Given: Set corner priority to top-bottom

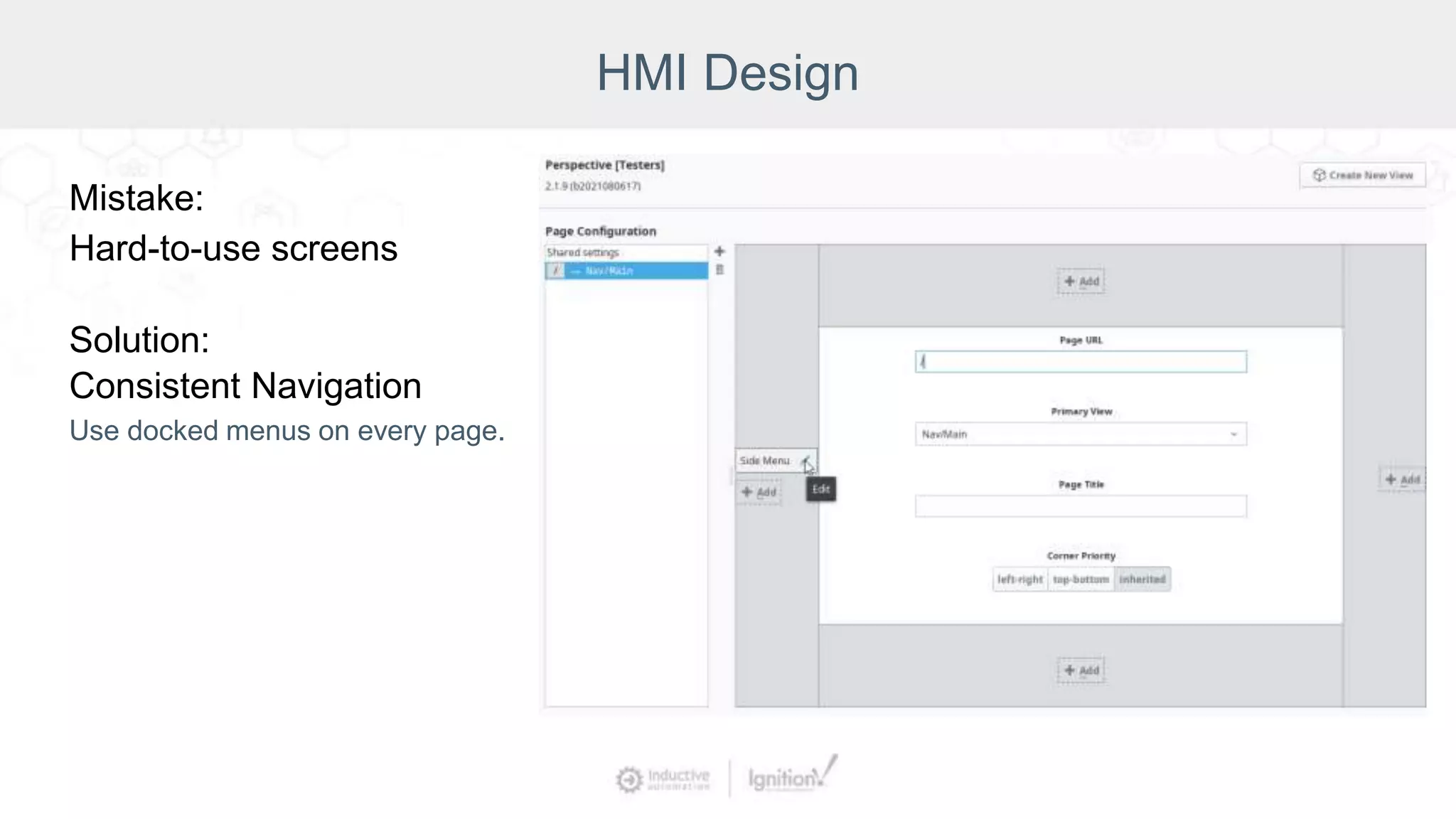Looking at the screenshot, I should [1081, 579].
